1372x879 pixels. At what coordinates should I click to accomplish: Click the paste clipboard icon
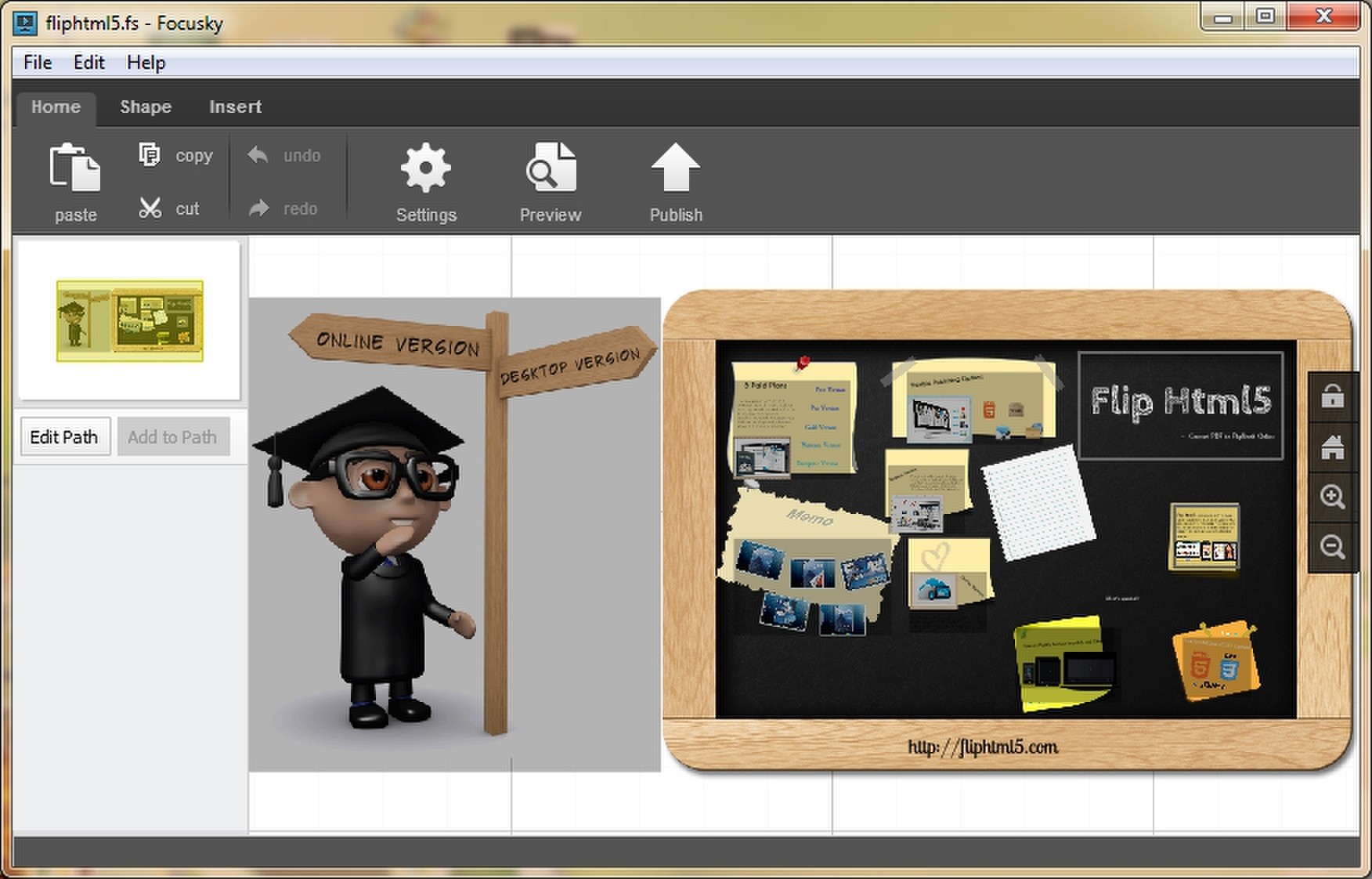pos(75,167)
